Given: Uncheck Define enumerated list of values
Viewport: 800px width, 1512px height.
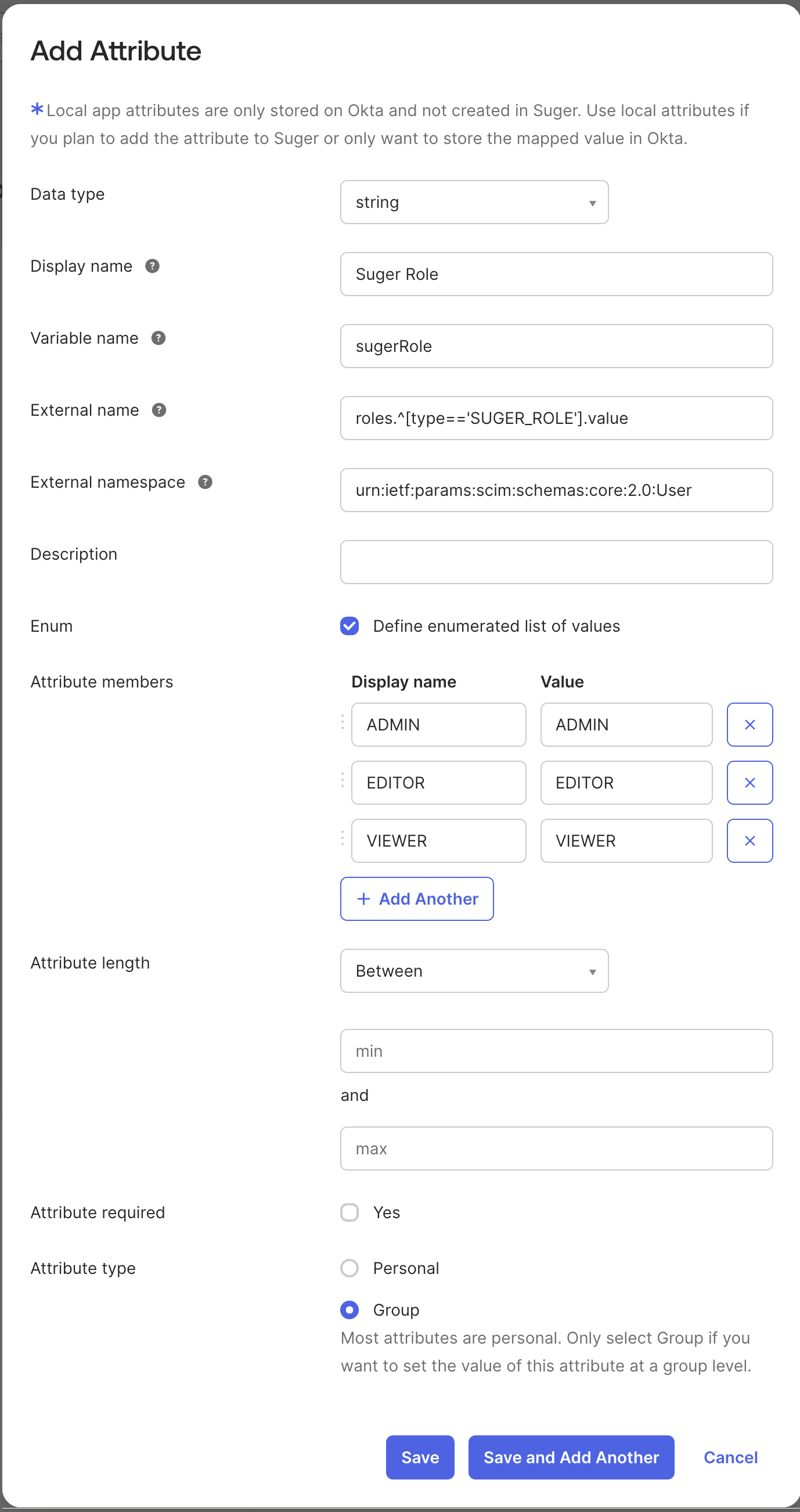Looking at the screenshot, I should (350, 626).
